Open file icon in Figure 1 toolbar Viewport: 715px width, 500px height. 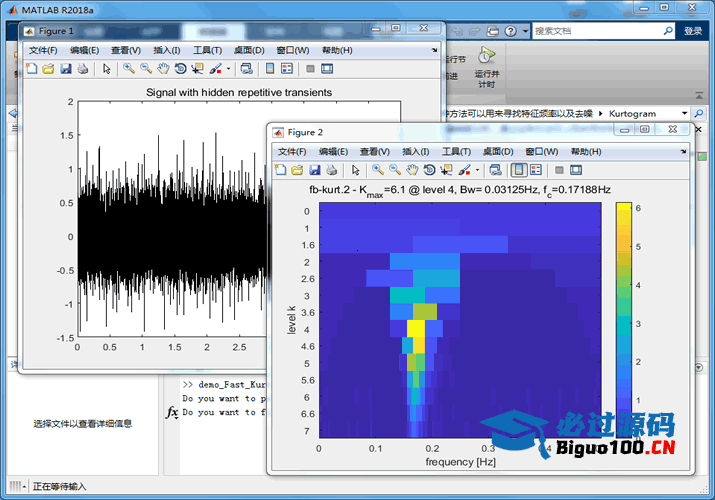[x=48, y=69]
